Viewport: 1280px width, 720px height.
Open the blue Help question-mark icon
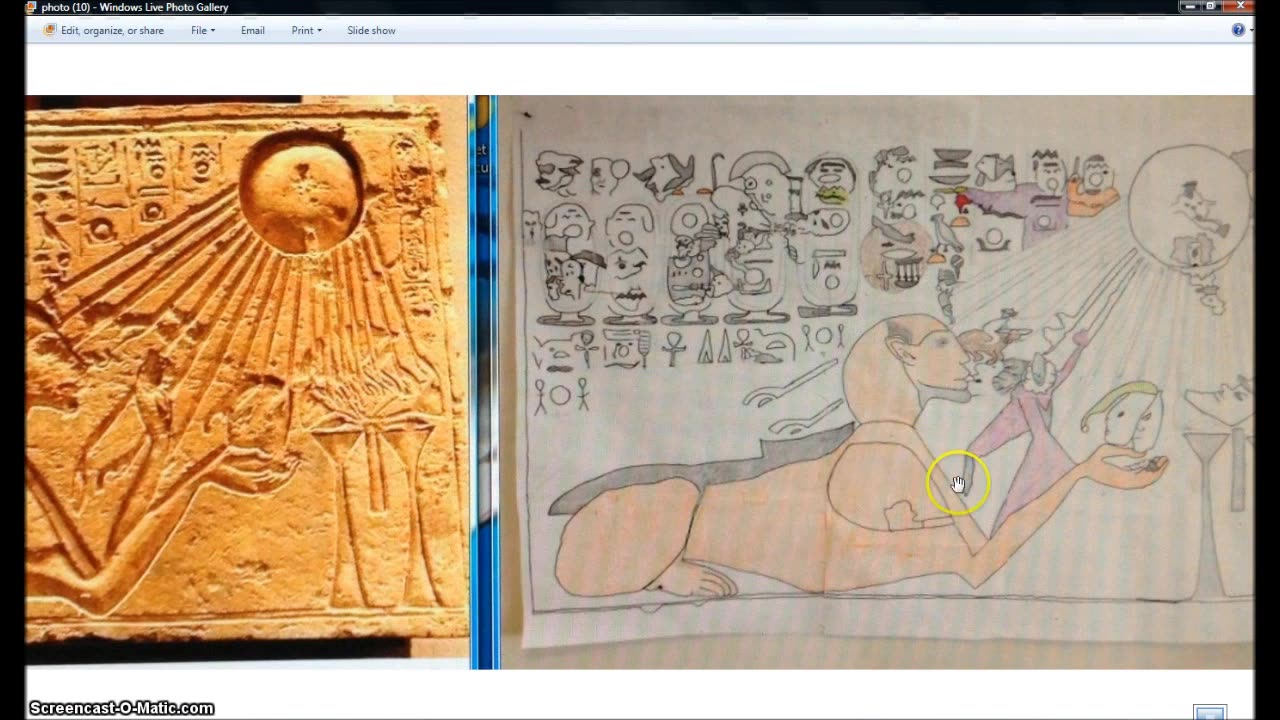tap(1238, 30)
